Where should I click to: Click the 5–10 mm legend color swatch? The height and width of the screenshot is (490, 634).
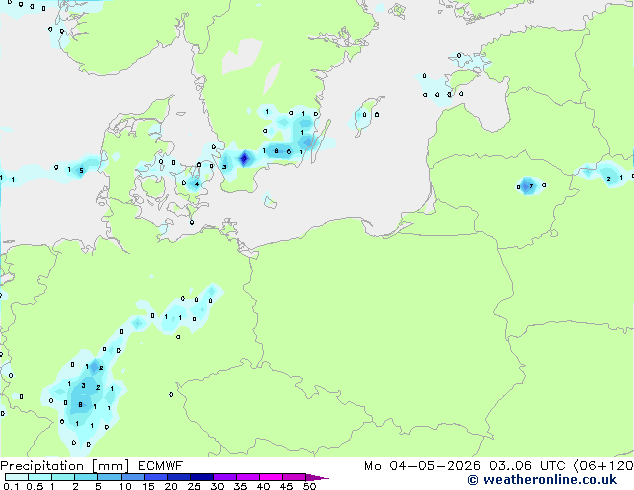pos(109,477)
